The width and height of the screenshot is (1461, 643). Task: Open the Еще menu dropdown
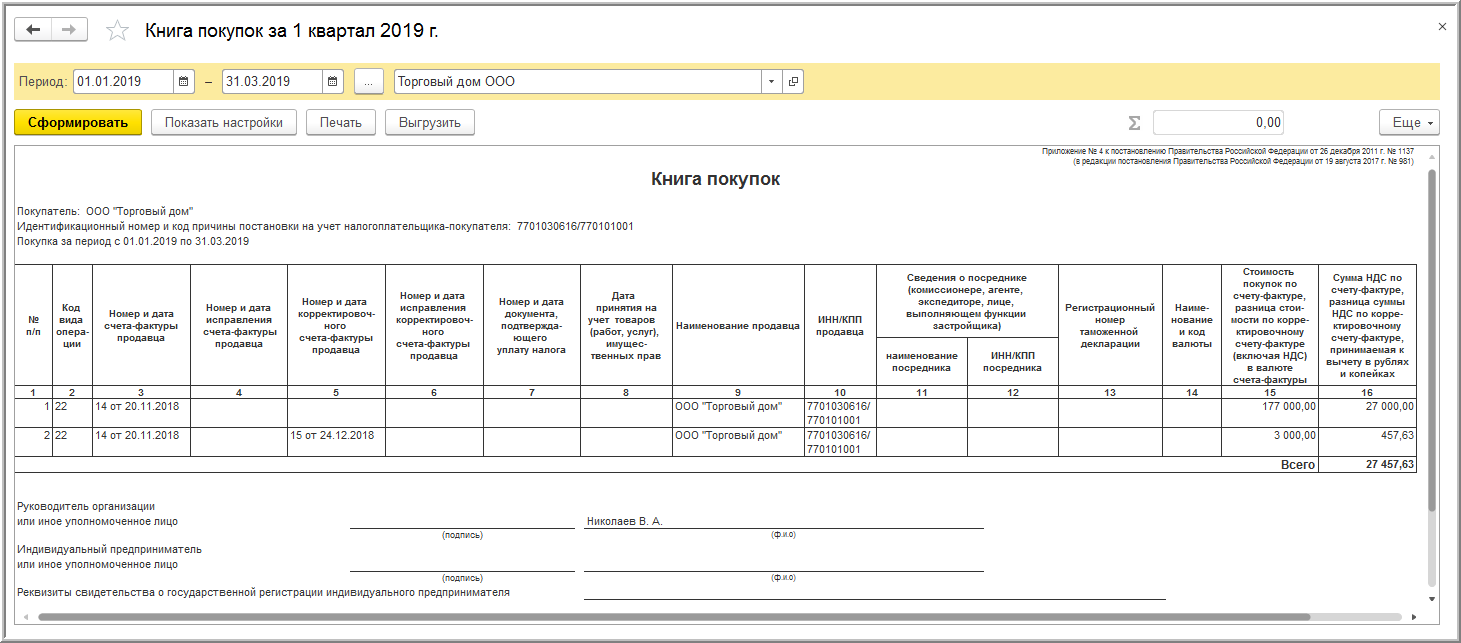tap(1410, 122)
